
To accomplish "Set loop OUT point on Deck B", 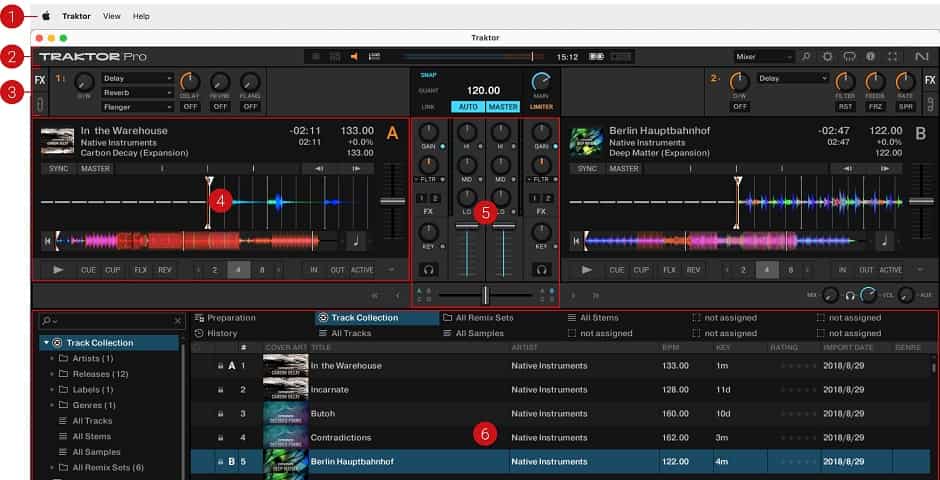I will click(866, 270).
